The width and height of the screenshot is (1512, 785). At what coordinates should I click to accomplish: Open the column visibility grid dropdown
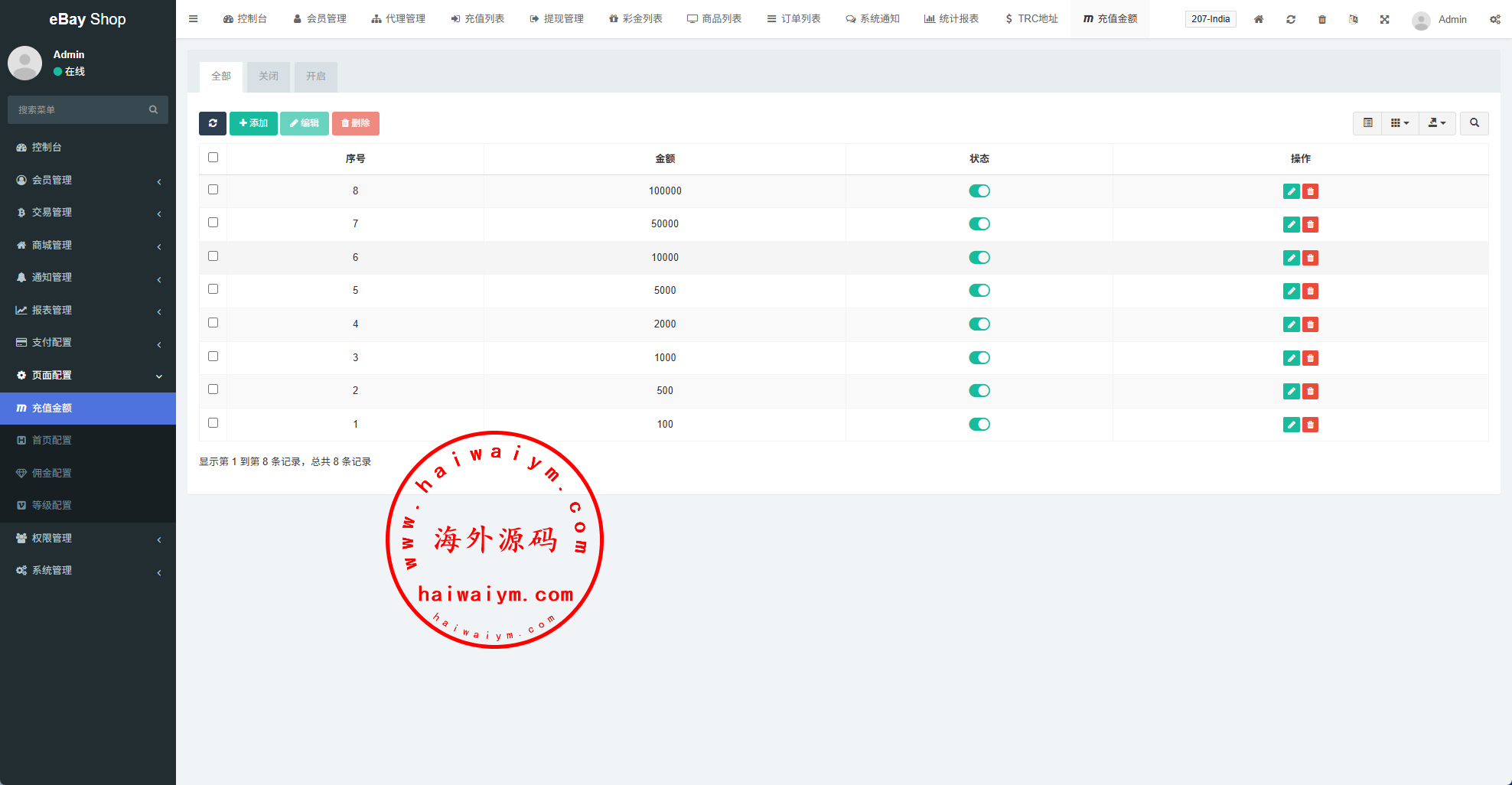click(x=1400, y=123)
